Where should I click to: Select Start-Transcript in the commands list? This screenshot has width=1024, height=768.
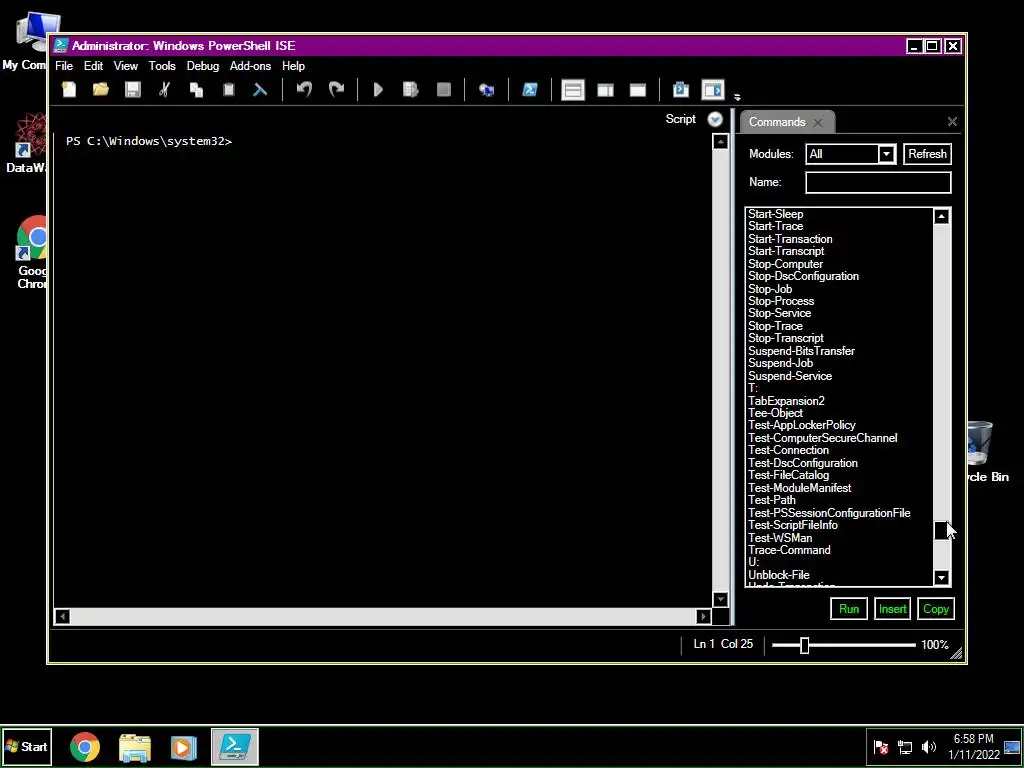pos(786,251)
